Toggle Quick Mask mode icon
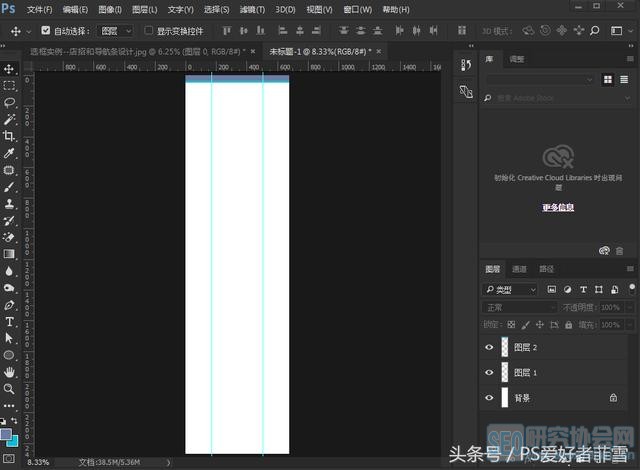Image resolution: width=640 pixels, height=470 pixels. click(x=9, y=459)
